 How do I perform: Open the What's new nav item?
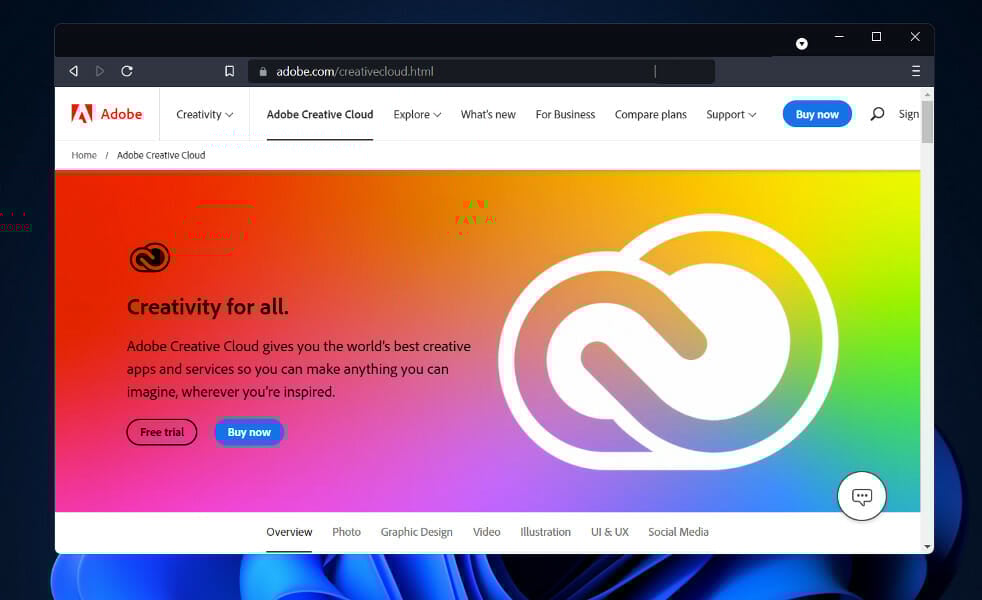click(488, 115)
